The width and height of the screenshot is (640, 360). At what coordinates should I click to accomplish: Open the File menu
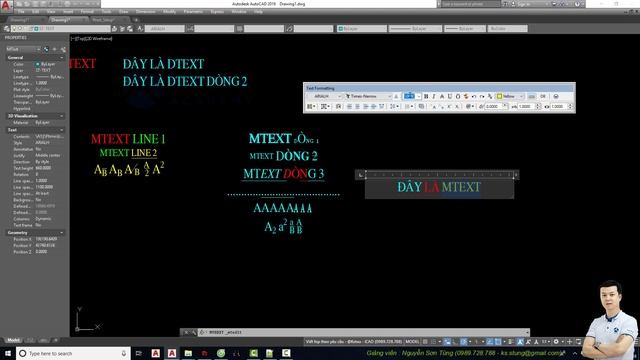(x=21, y=12)
